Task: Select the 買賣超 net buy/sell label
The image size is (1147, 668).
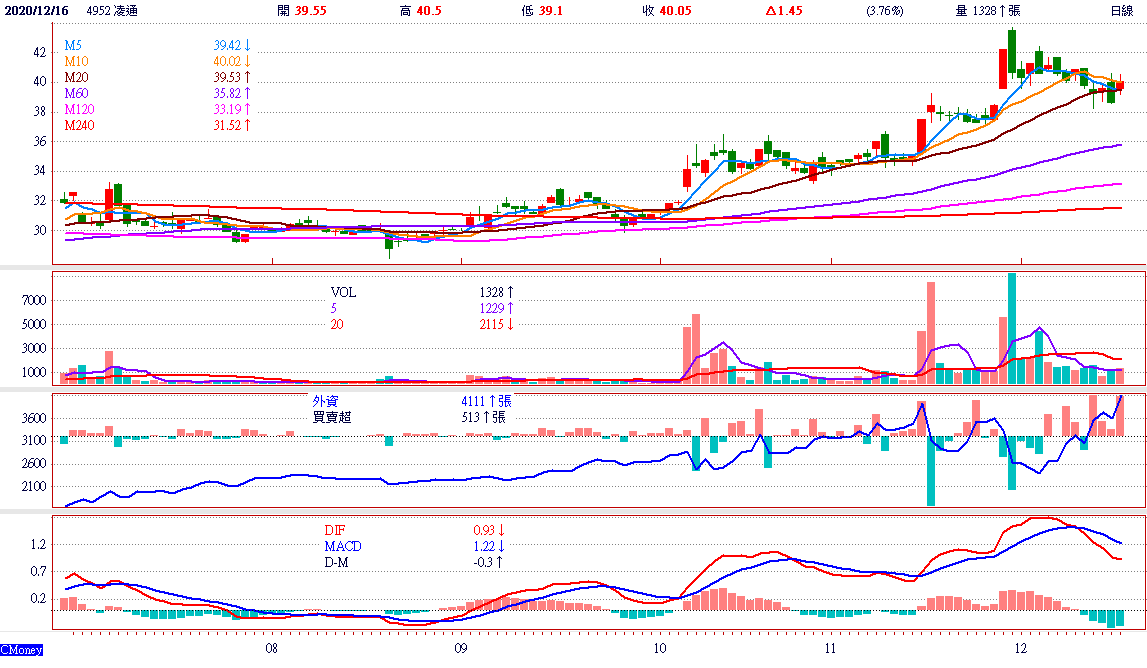Action: click(332, 417)
